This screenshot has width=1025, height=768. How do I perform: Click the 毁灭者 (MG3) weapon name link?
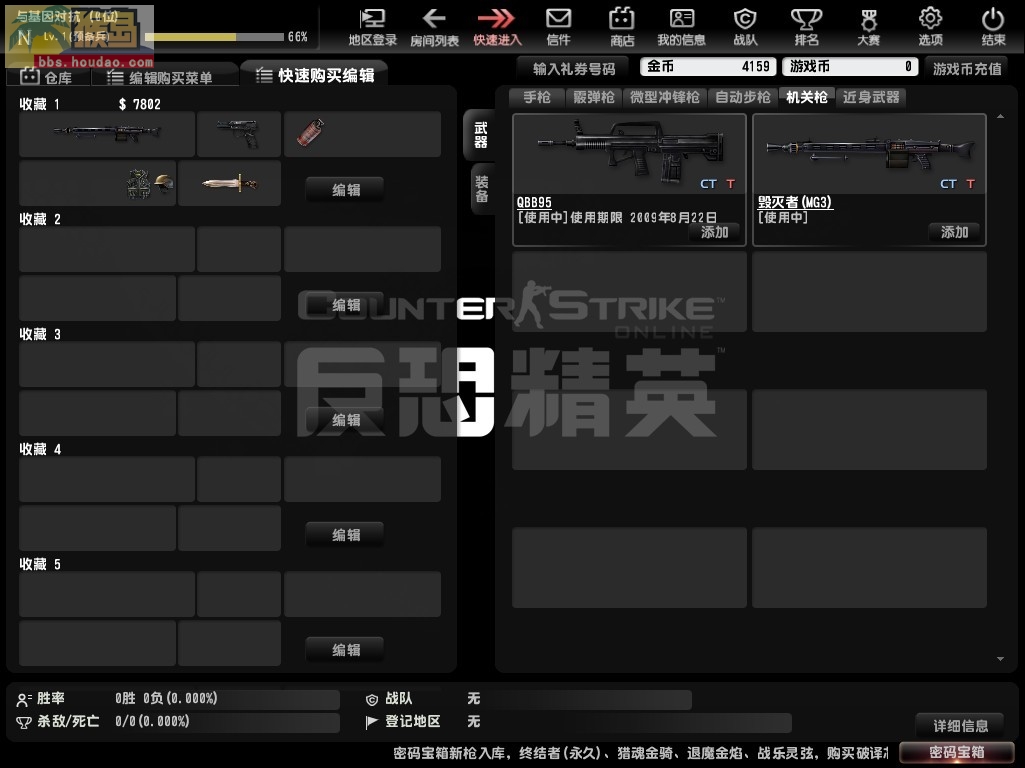795,203
